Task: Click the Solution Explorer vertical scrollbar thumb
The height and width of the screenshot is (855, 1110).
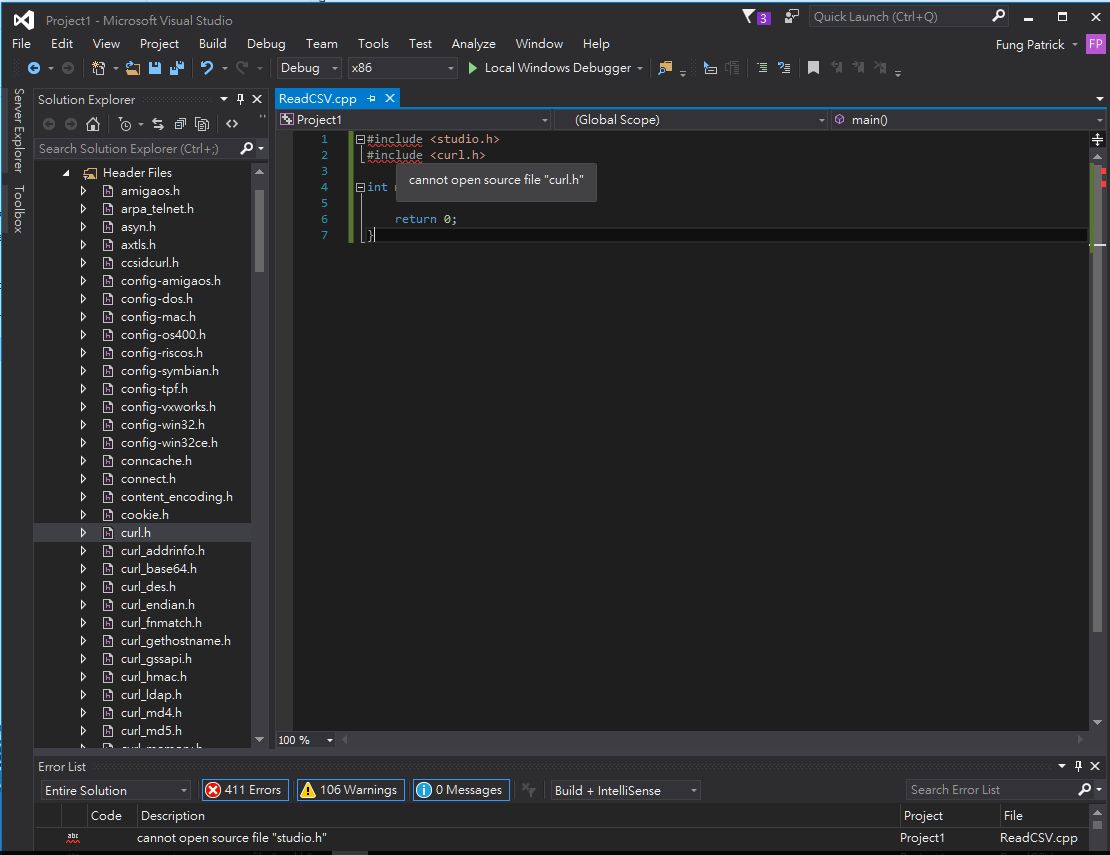Action: 259,231
